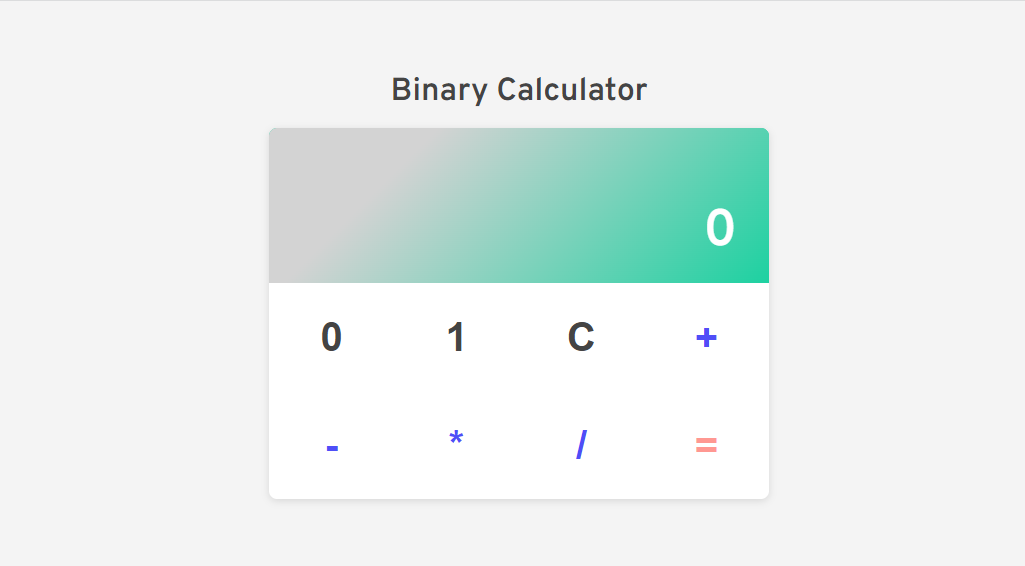Click the binary digit 0 key
Image resolution: width=1025 pixels, height=566 pixels.
pyautogui.click(x=331, y=337)
